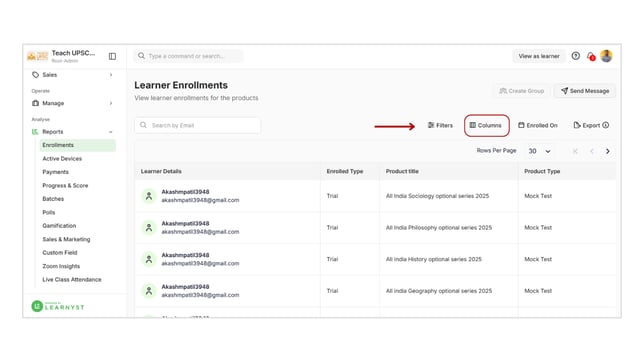
Task: Click the Manage briefcase icon
Action: pyautogui.click(x=35, y=103)
